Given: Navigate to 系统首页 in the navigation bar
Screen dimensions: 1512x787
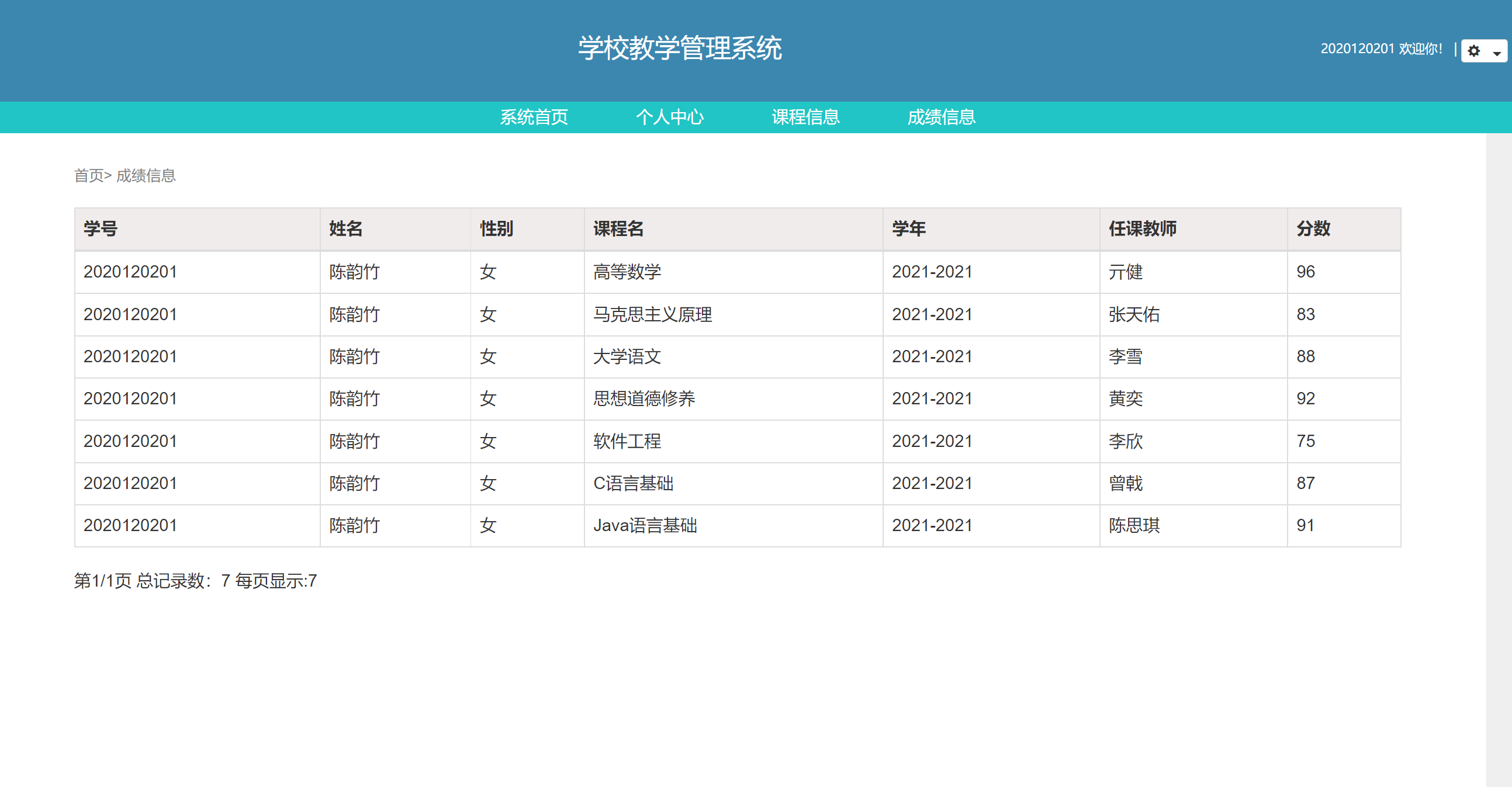Looking at the screenshot, I should 534,117.
